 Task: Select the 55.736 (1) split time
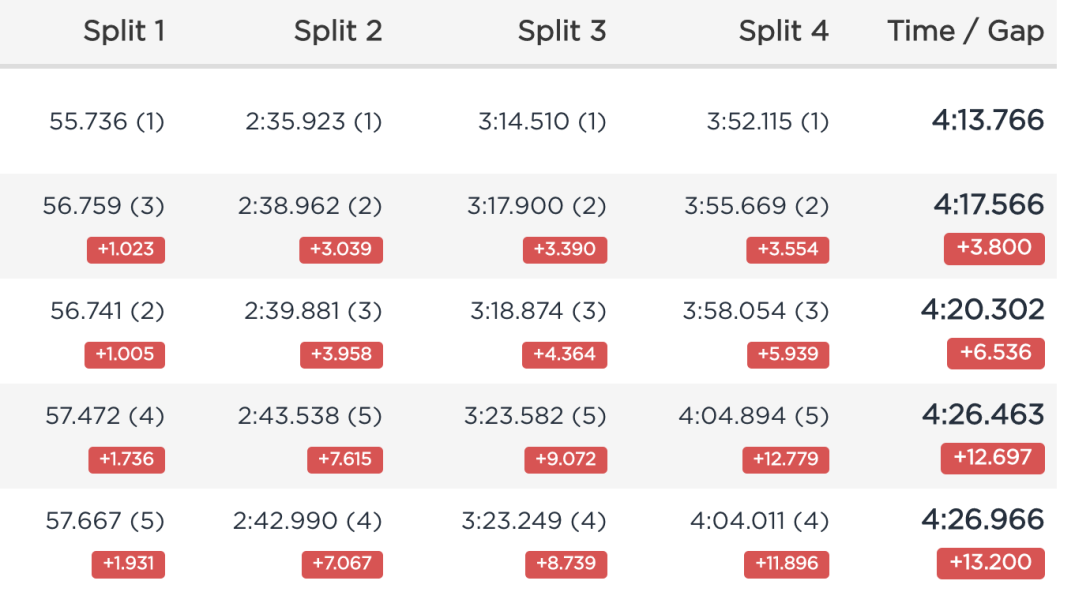coord(106,122)
